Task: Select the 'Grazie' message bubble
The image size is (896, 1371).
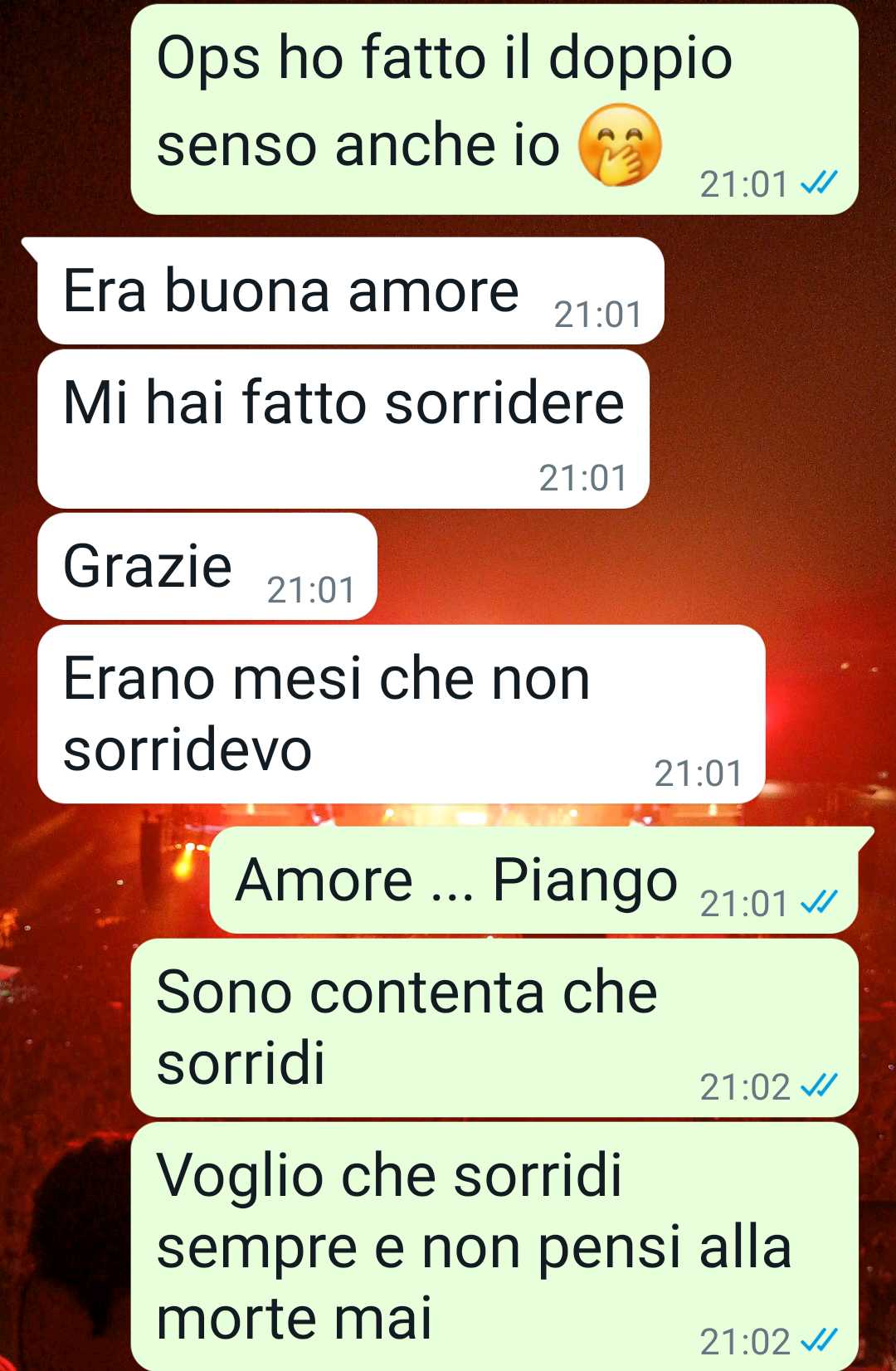Action: point(207,566)
